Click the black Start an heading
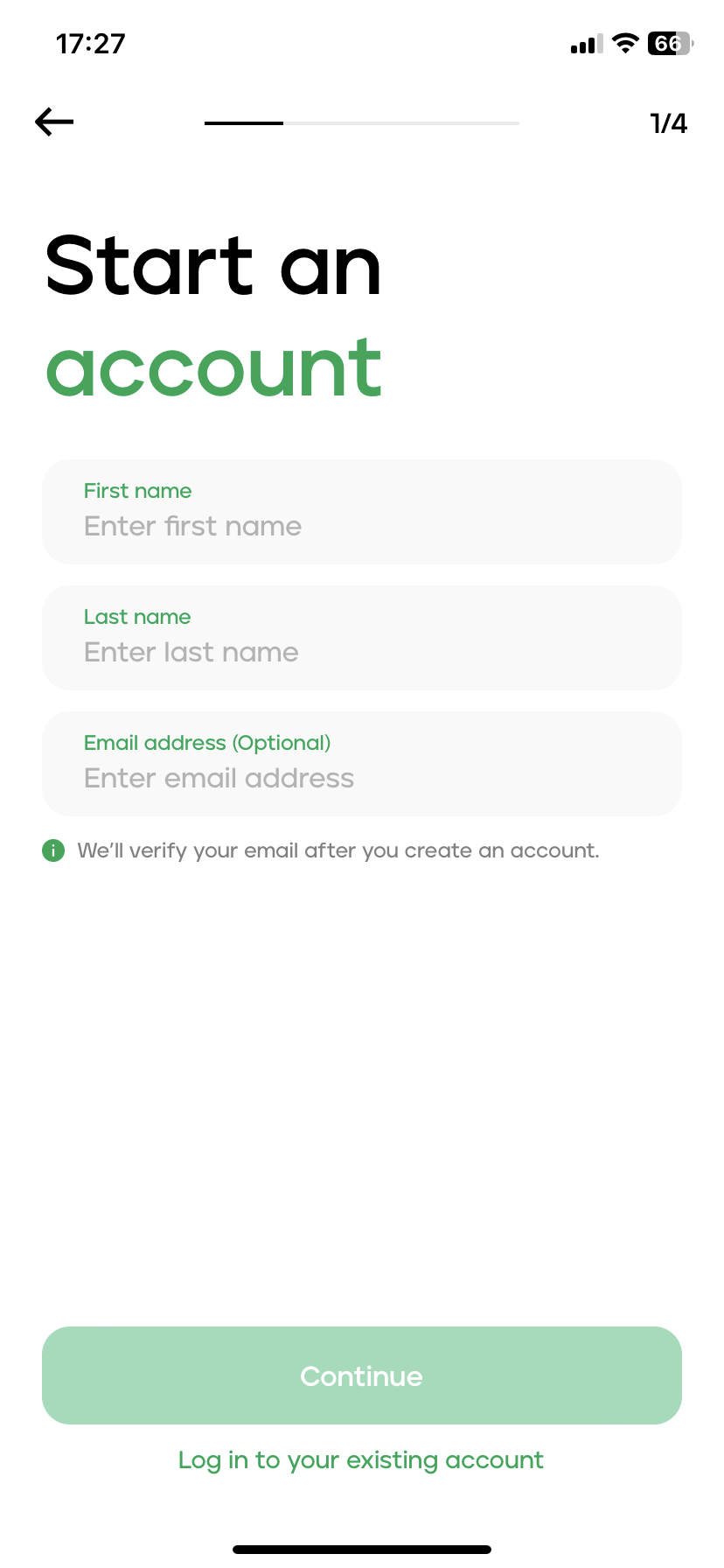 click(x=213, y=266)
